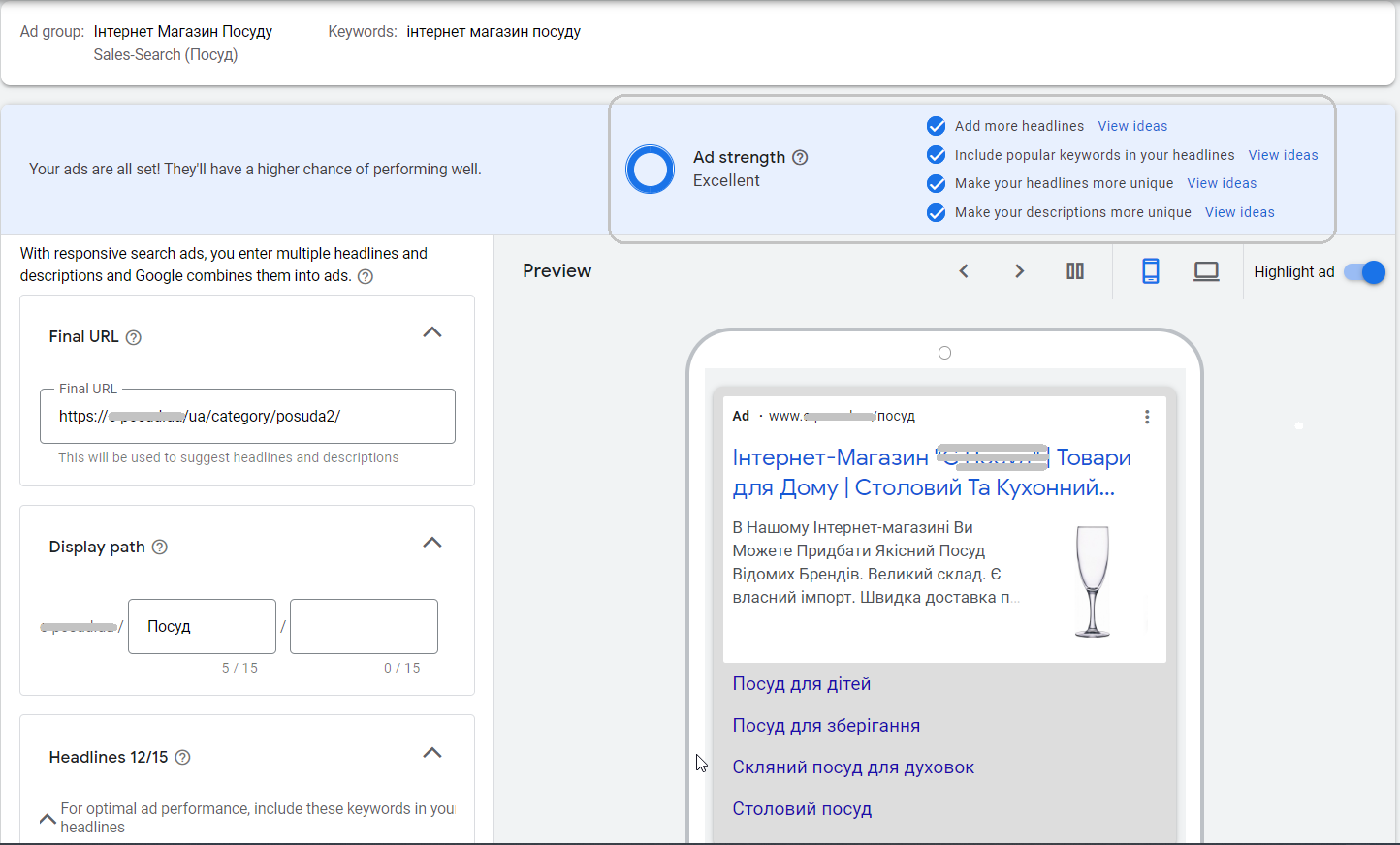Collapse the Display path section
Screen dimensions: 1400x845
tap(432, 543)
